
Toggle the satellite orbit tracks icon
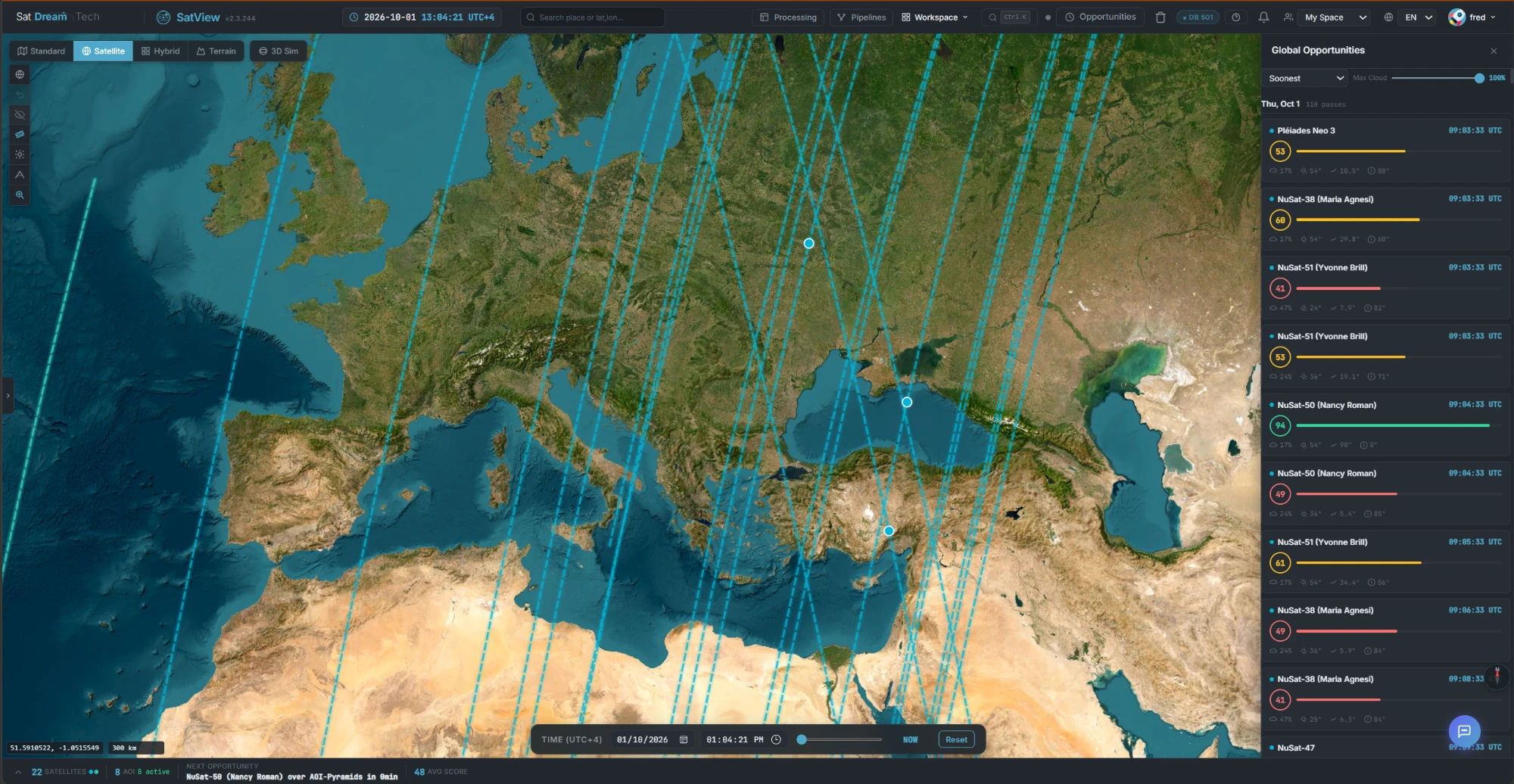(20, 135)
